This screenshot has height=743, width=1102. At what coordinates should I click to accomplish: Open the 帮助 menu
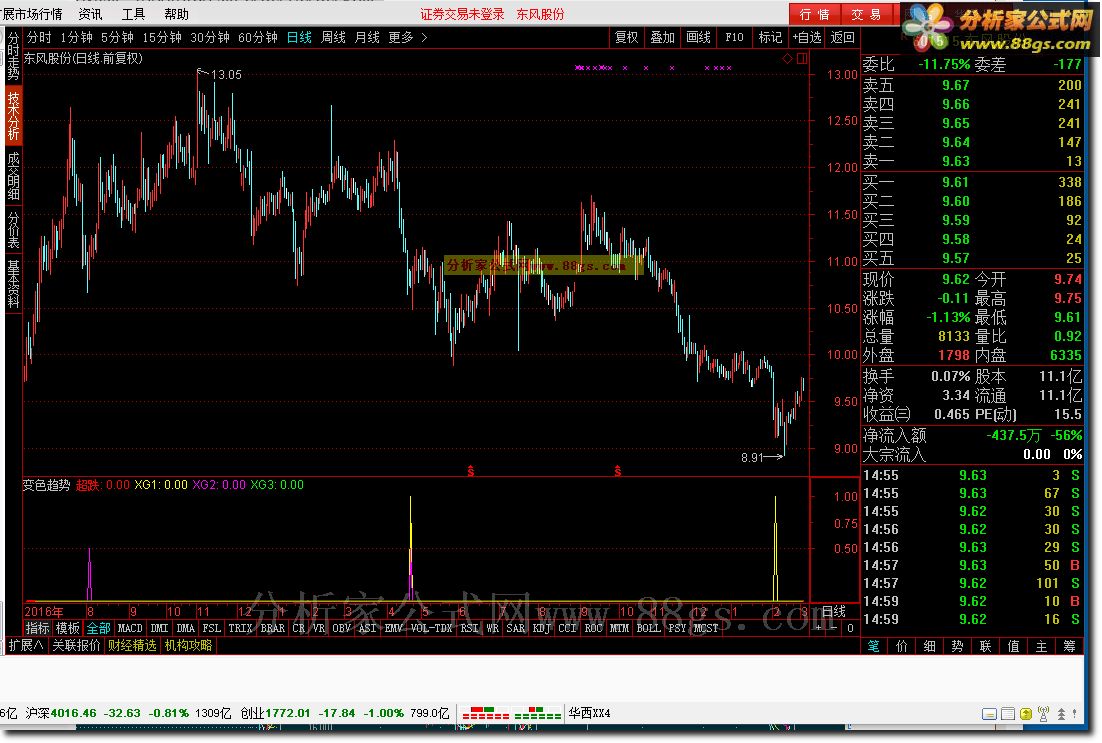pos(176,14)
